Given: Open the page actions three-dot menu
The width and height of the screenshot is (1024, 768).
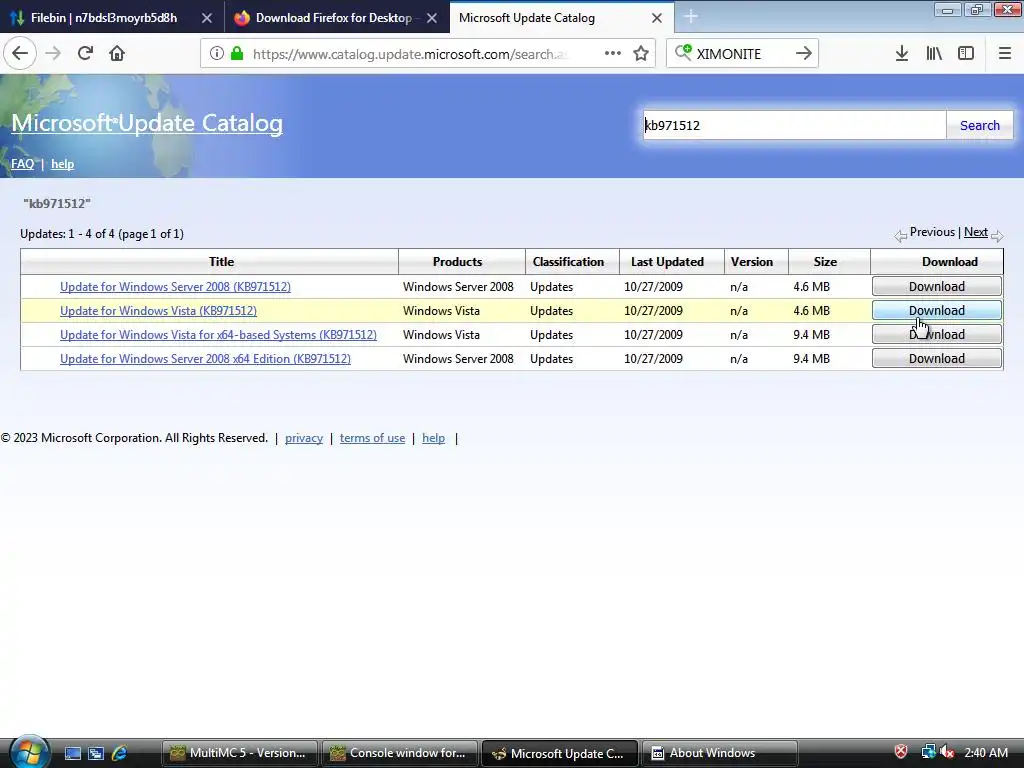Looking at the screenshot, I should (613, 54).
